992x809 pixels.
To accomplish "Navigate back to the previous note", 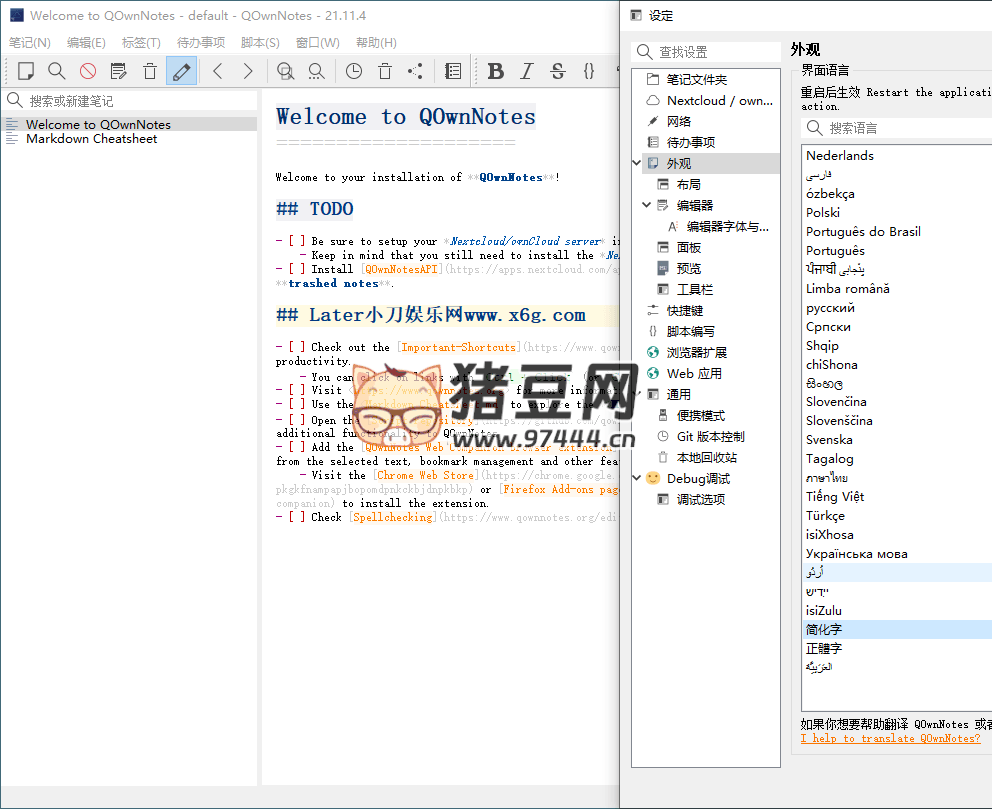I will (217, 71).
